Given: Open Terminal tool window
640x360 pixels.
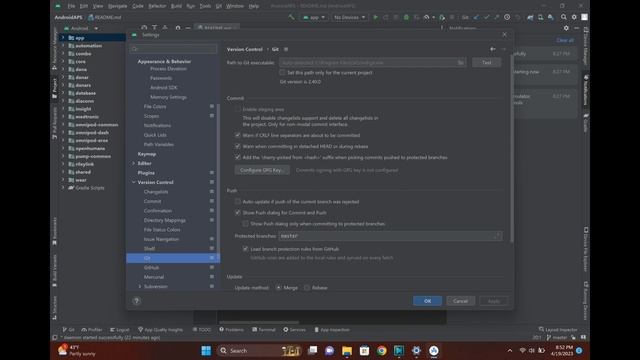Looking at the screenshot, I should click(264, 329).
